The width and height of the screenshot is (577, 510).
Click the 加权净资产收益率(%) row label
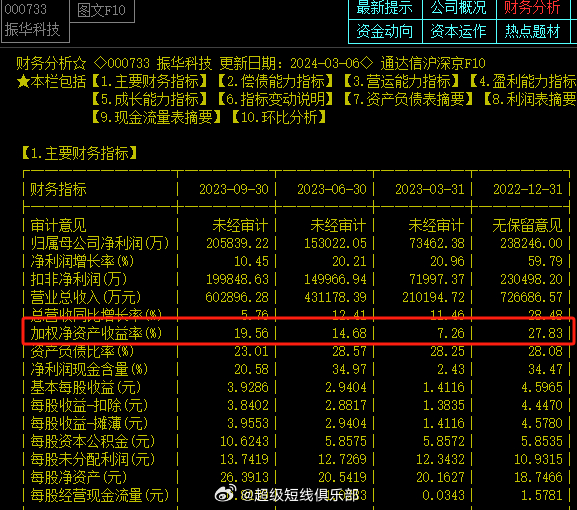pos(96,333)
